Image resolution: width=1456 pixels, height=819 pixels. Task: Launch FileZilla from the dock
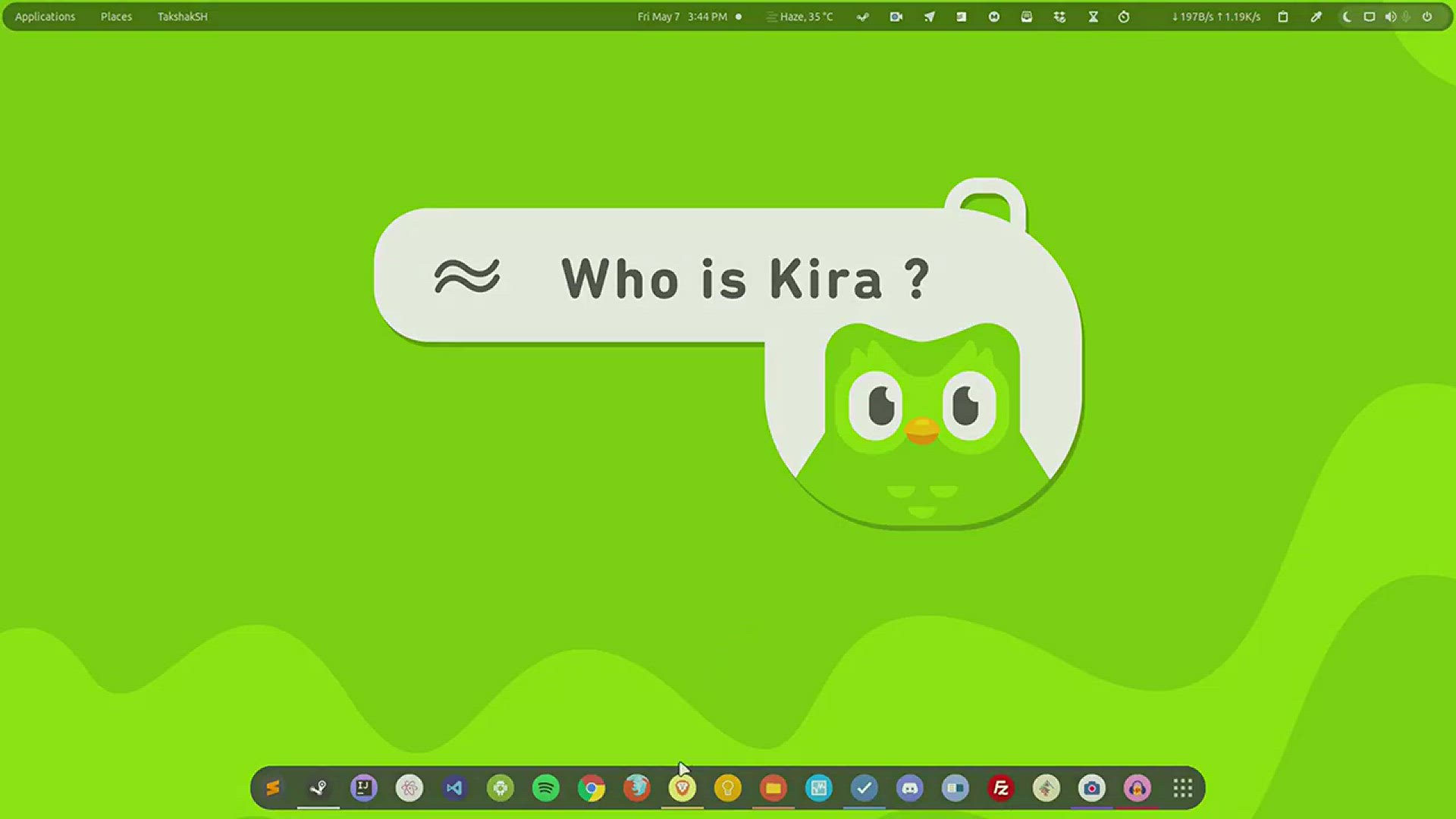1001,789
